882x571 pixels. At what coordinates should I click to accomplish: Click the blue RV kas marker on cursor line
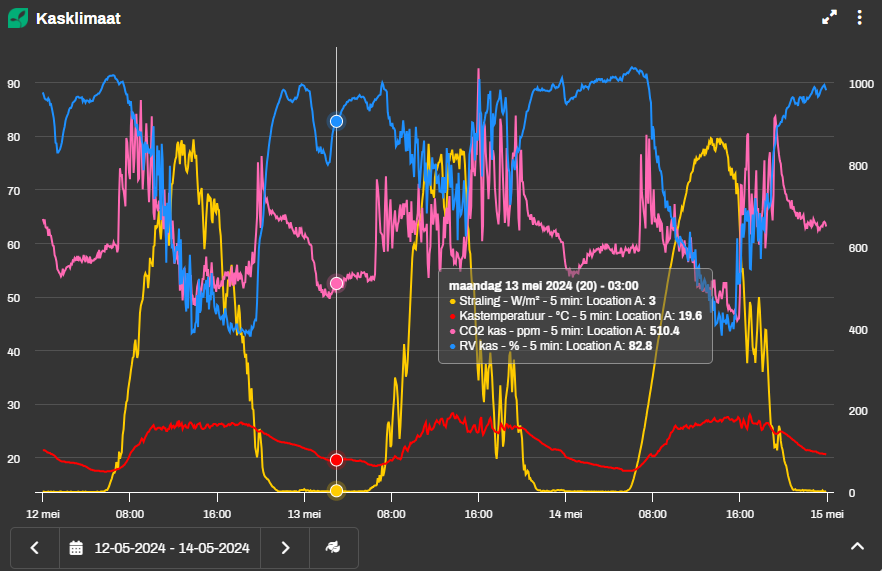pos(337,121)
